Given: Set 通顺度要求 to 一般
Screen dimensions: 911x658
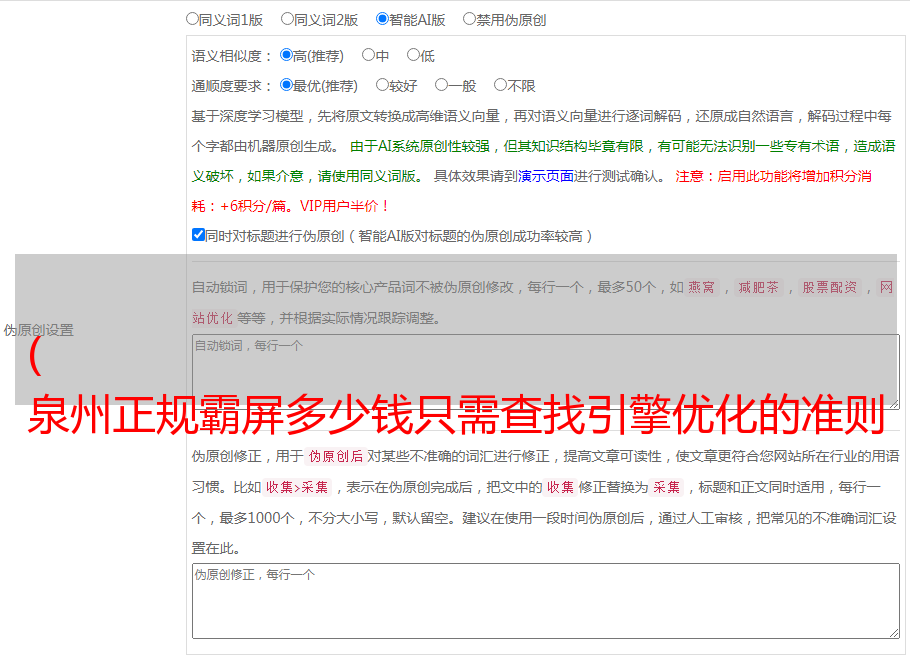Looking at the screenshot, I should (442, 85).
